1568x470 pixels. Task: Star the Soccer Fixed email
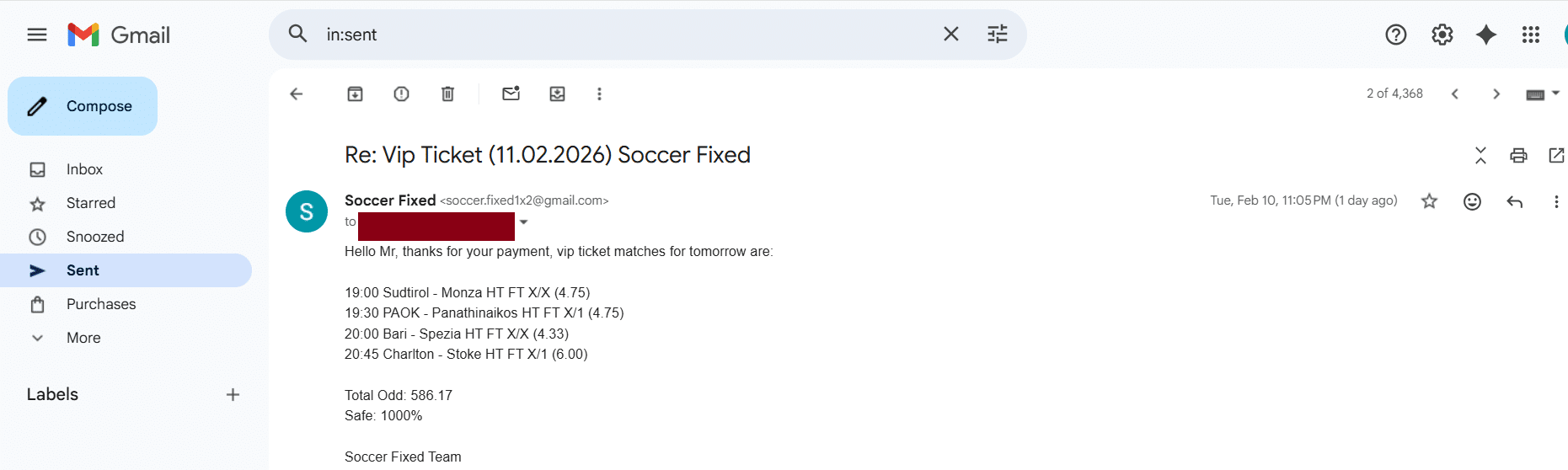[1429, 201]
